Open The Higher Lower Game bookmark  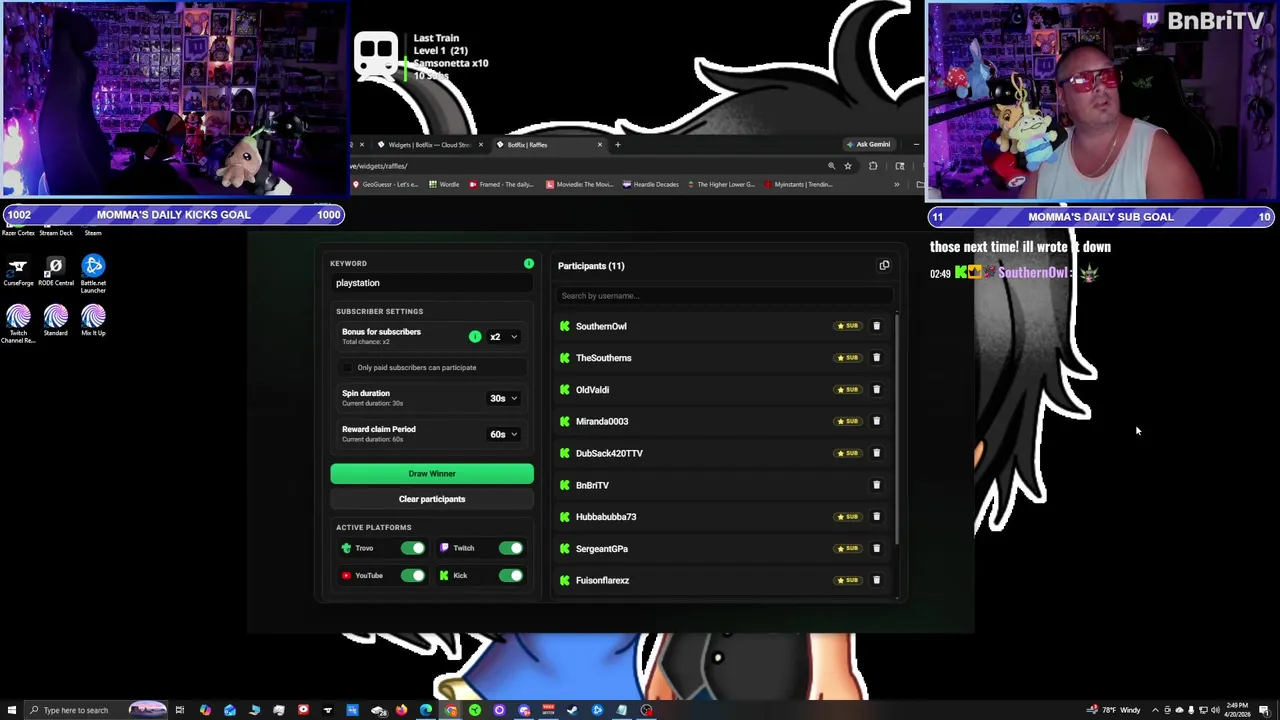pyautogui.click(x=721, y=184)
